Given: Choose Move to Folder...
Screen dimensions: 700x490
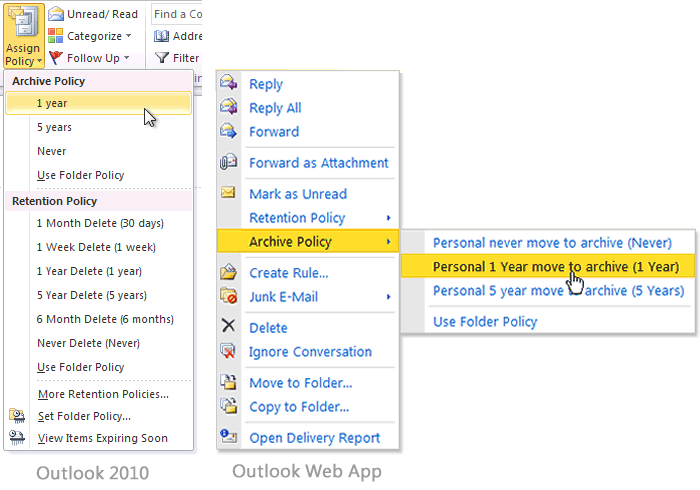Looking at the screenshot, I should click(301, 383).
